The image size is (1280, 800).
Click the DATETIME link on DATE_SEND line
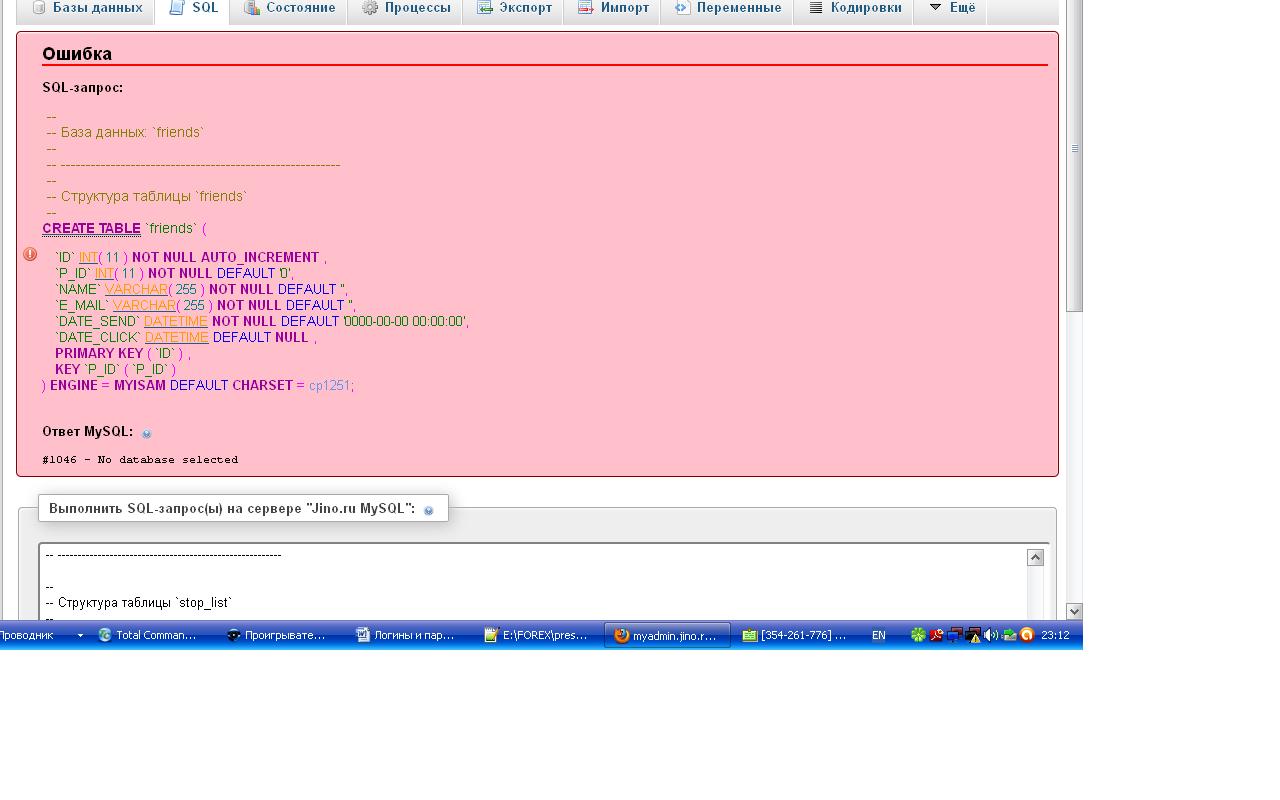tap(175, 321)
